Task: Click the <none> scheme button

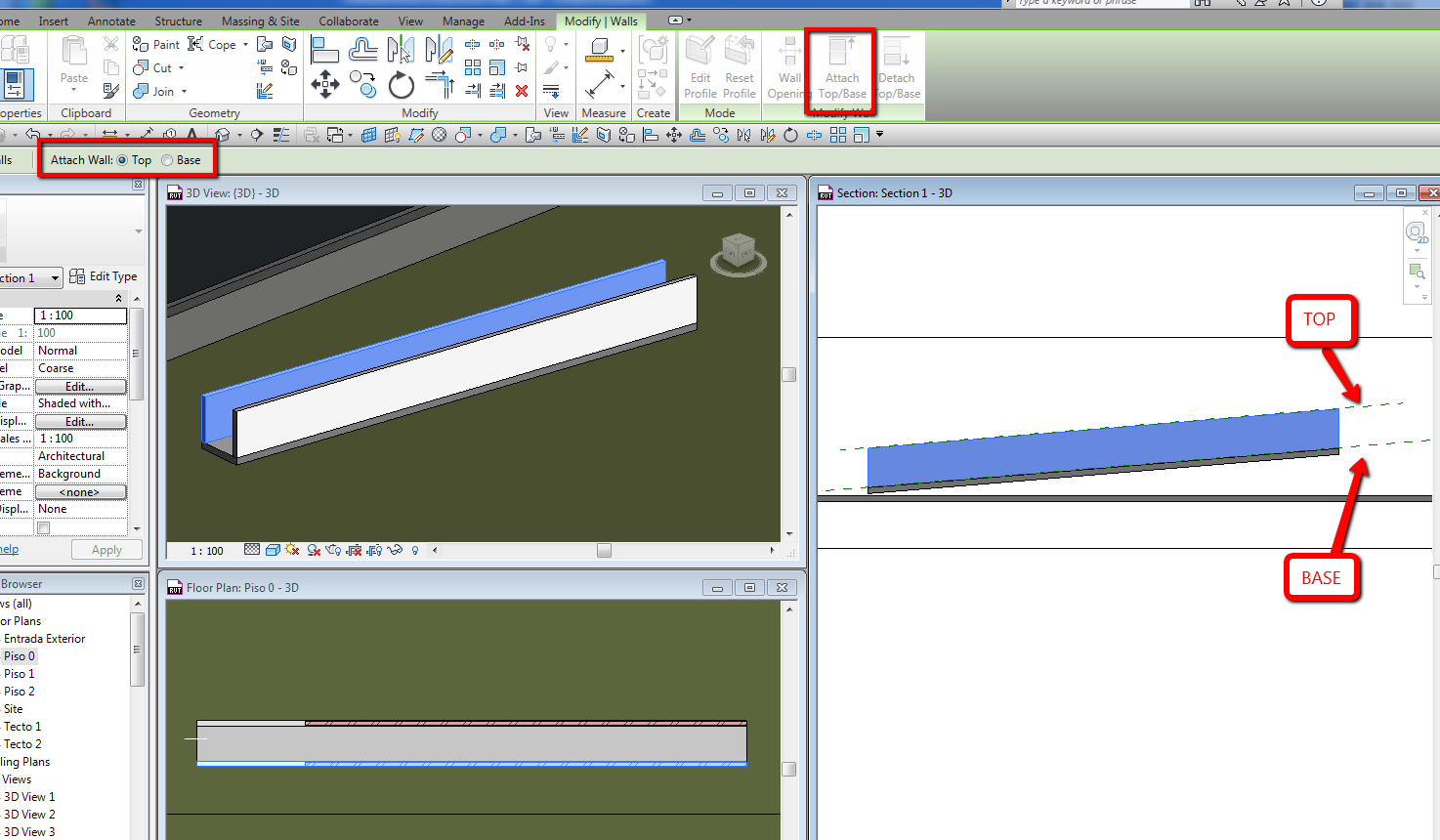Action: 80,492
